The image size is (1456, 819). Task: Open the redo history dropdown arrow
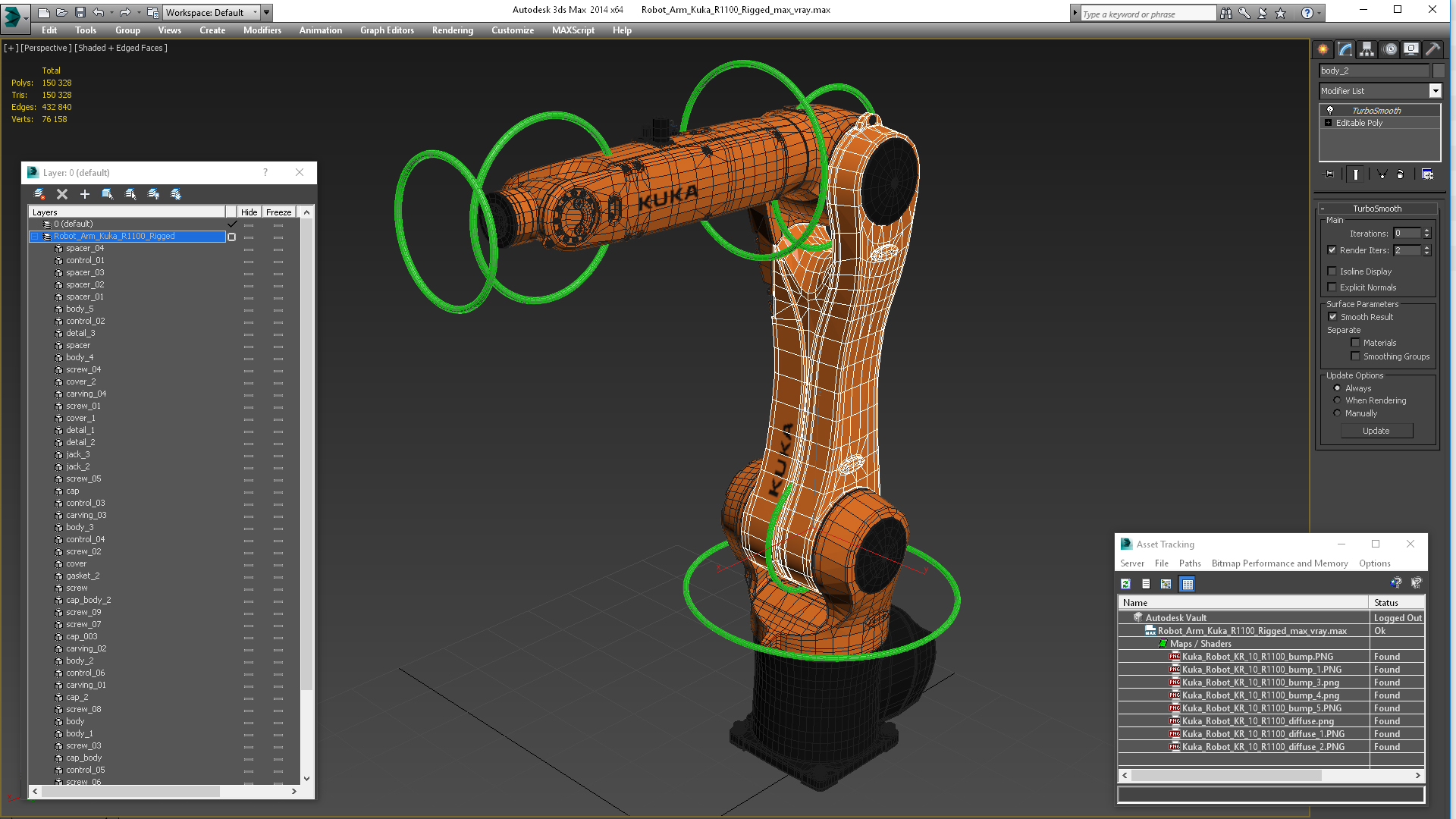[139, 12]
